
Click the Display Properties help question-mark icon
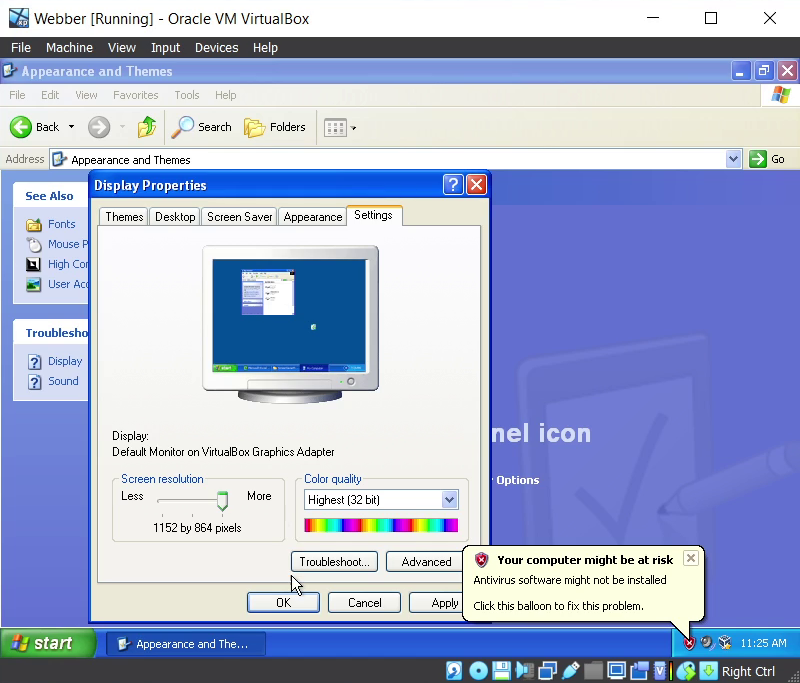click(x=453, y=185)
